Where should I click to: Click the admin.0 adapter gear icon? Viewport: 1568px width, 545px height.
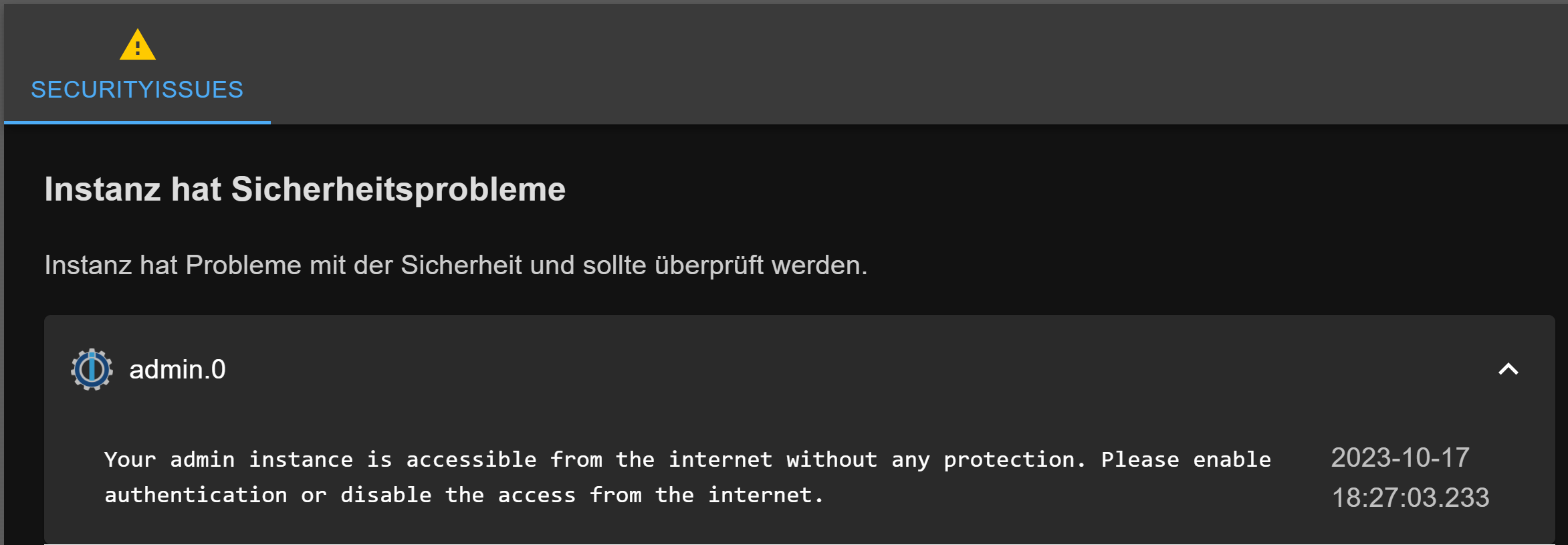(x=92, y=369)
